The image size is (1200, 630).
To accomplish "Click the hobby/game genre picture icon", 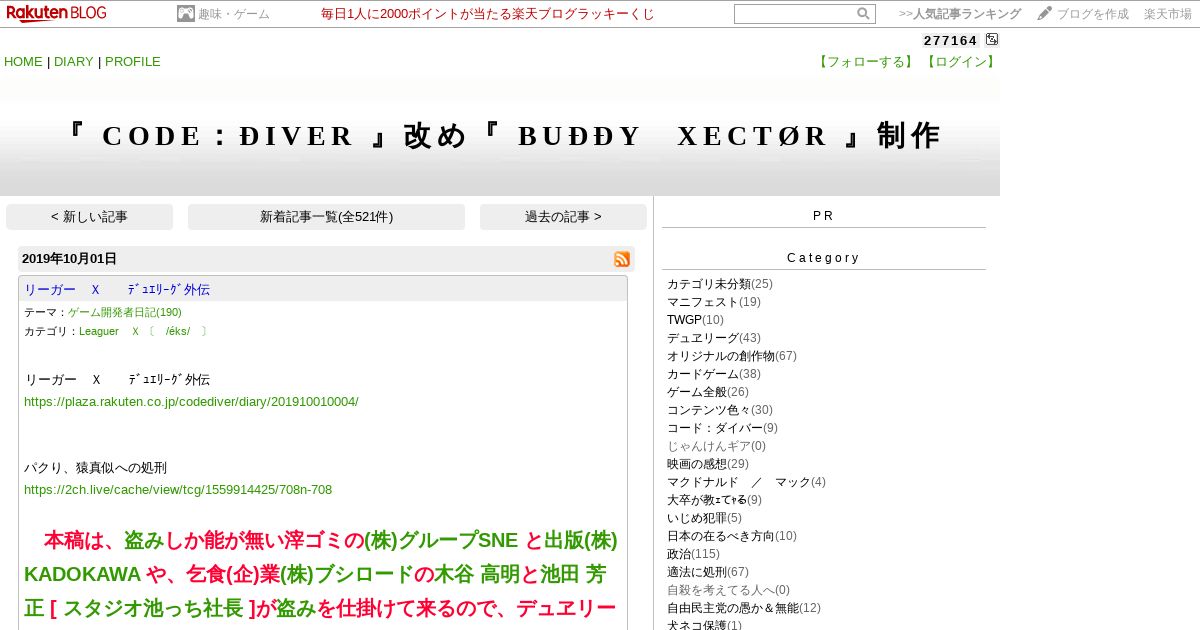I will 185,13.
